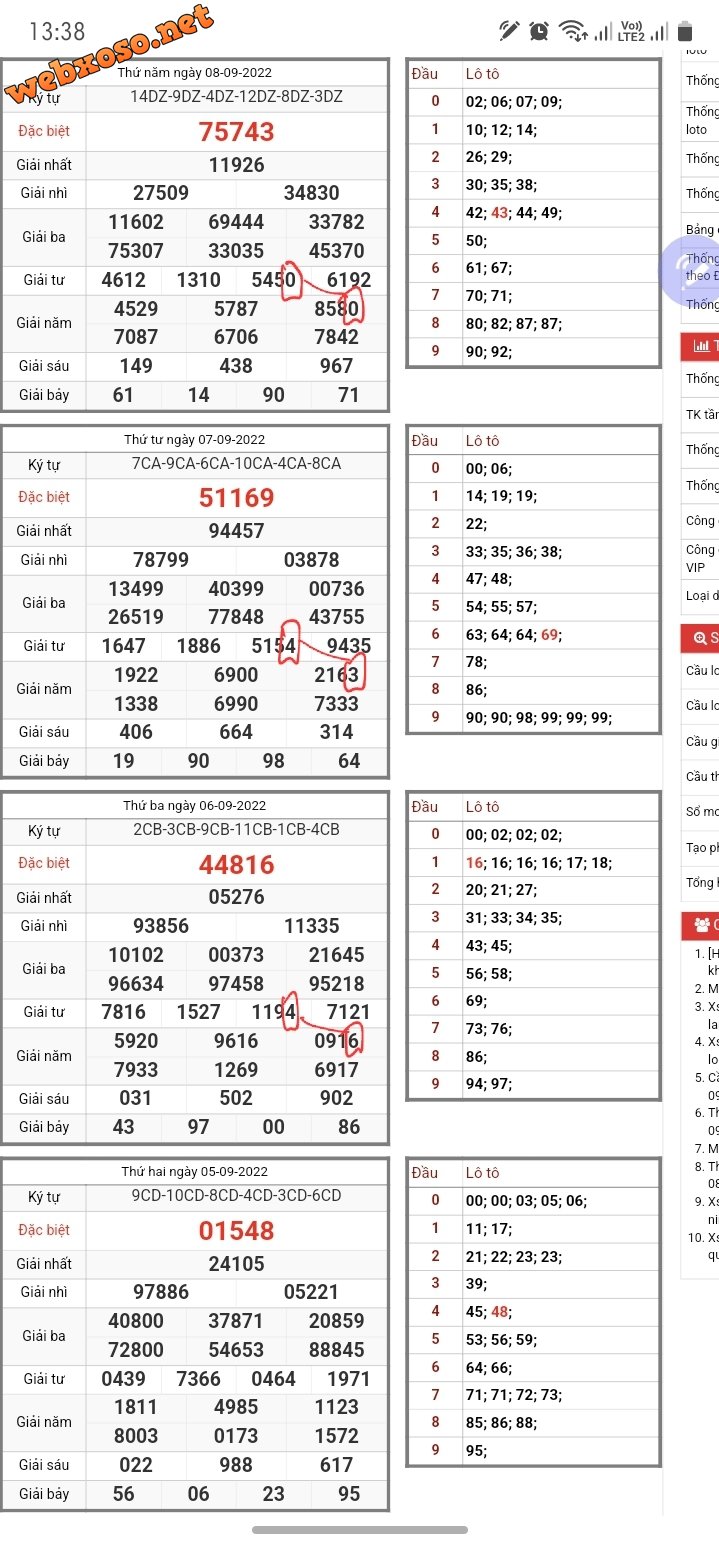Screen dimensions: 719x1544
Task: Tap fourth prize number 1647
Action: [123, 646]
